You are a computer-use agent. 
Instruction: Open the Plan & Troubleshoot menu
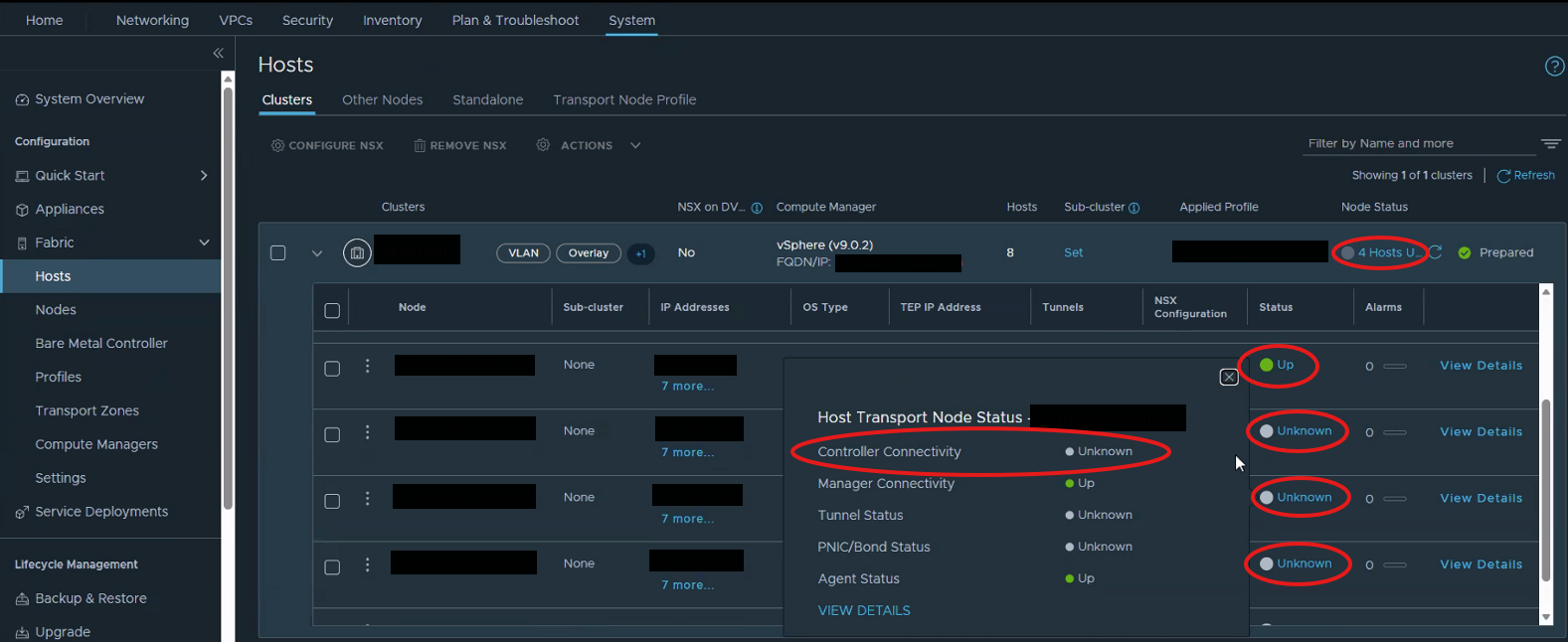[x=515, y=21]
